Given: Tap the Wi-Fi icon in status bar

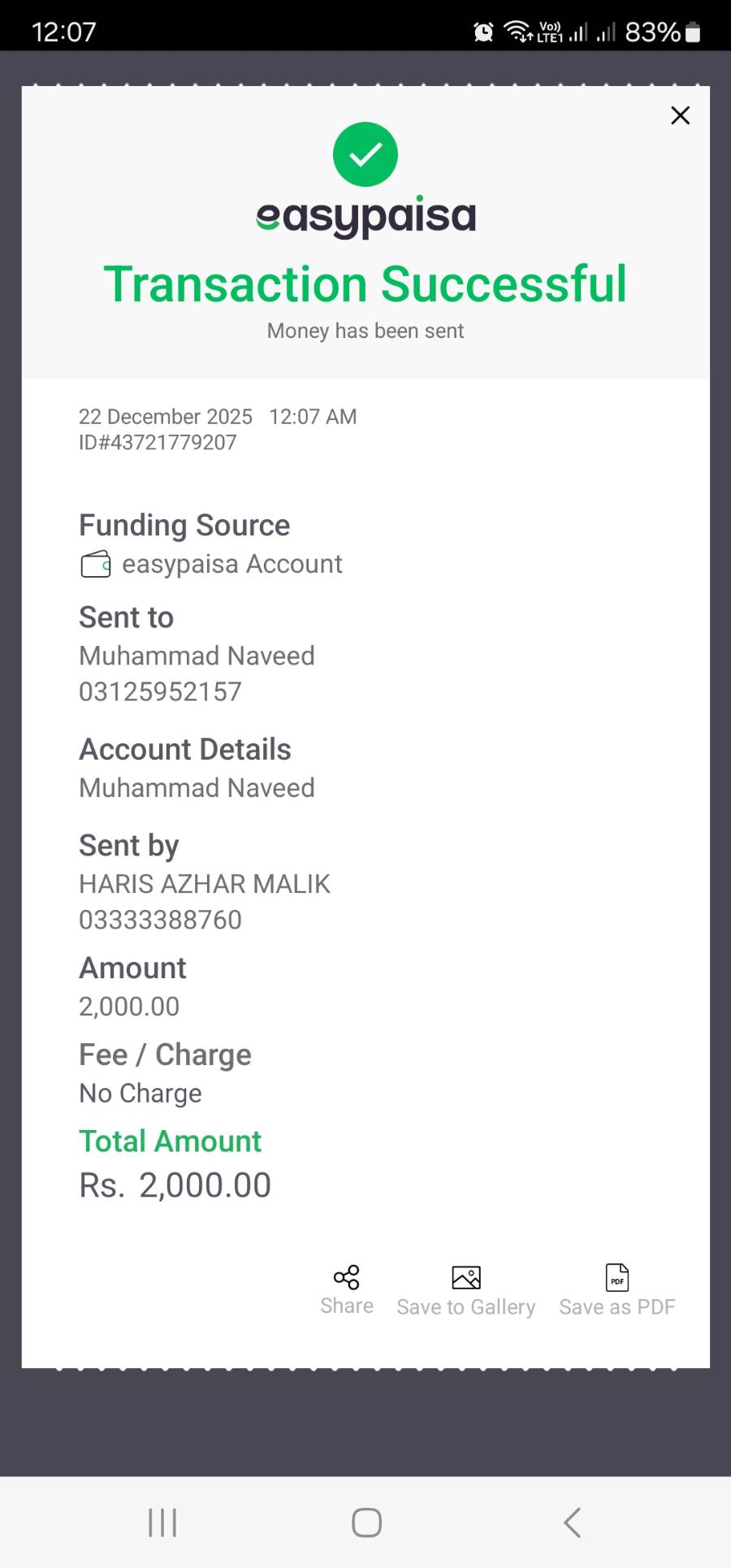Looking at the screenshot, I should (x=517, y=32).
